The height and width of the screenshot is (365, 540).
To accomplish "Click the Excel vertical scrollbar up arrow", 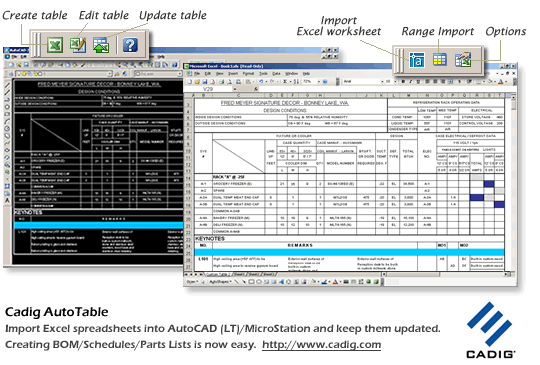I will coord(513,97).
